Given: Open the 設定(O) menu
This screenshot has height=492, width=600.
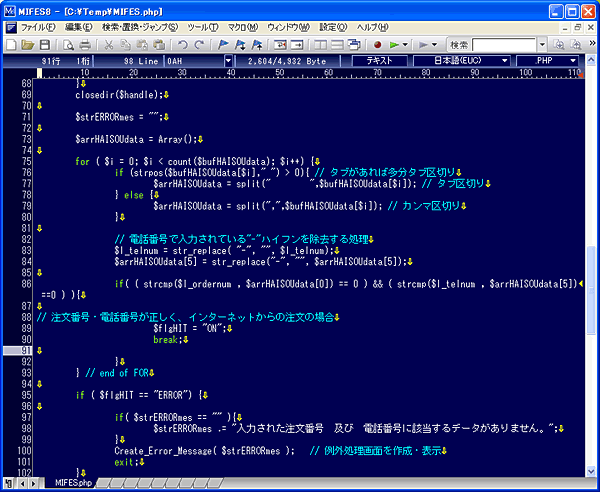Looking at the screenshot, I should [x=333, y=28].
